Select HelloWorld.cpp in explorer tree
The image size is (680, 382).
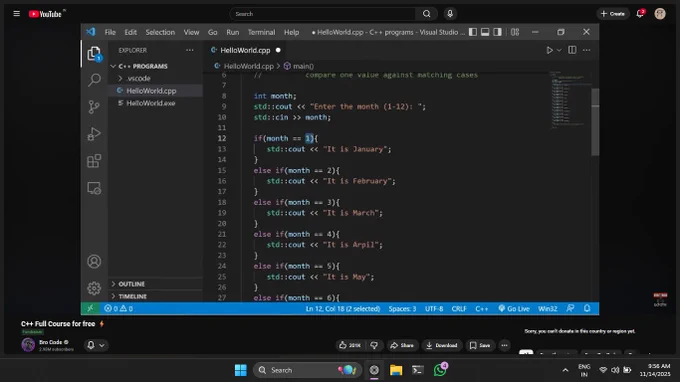[151, 91]
